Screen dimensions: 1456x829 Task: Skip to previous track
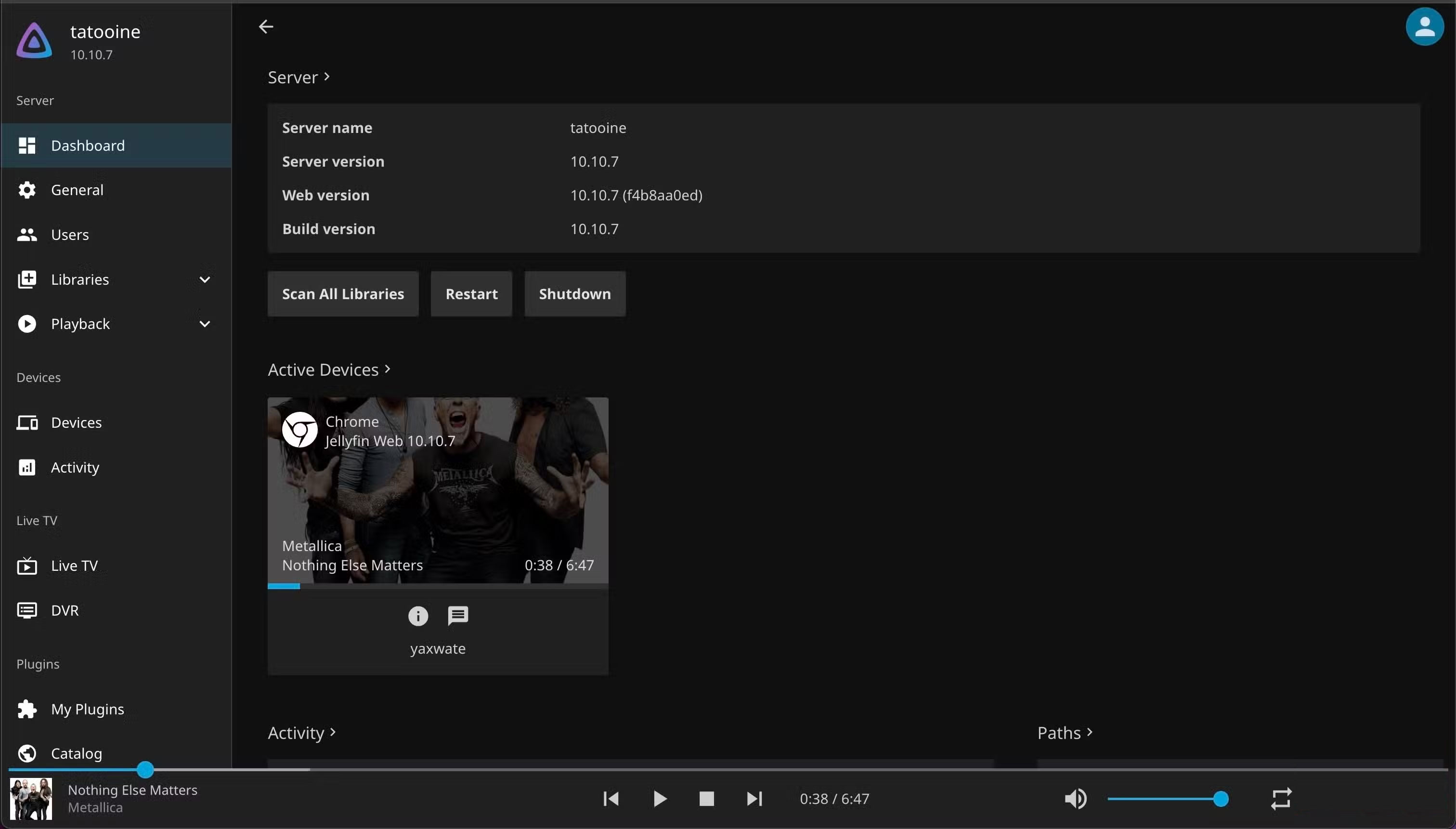tap(611, 799)
